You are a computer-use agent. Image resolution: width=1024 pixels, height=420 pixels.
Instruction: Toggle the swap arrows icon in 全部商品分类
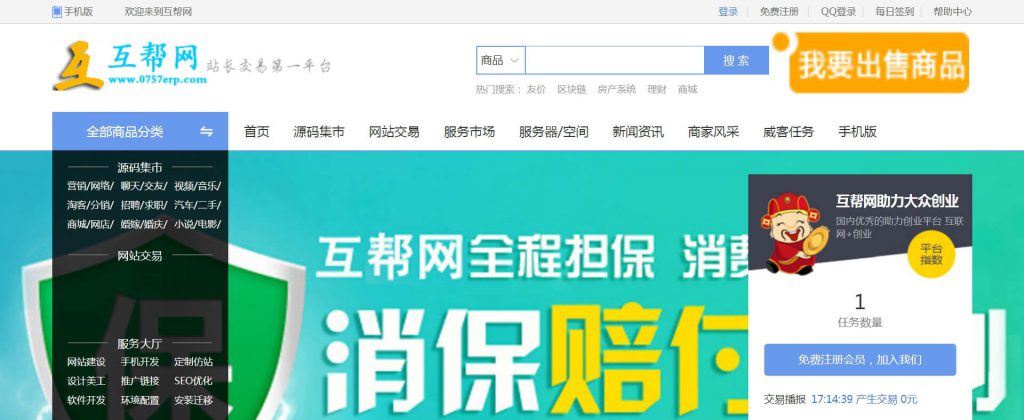[x=206, y=132]
